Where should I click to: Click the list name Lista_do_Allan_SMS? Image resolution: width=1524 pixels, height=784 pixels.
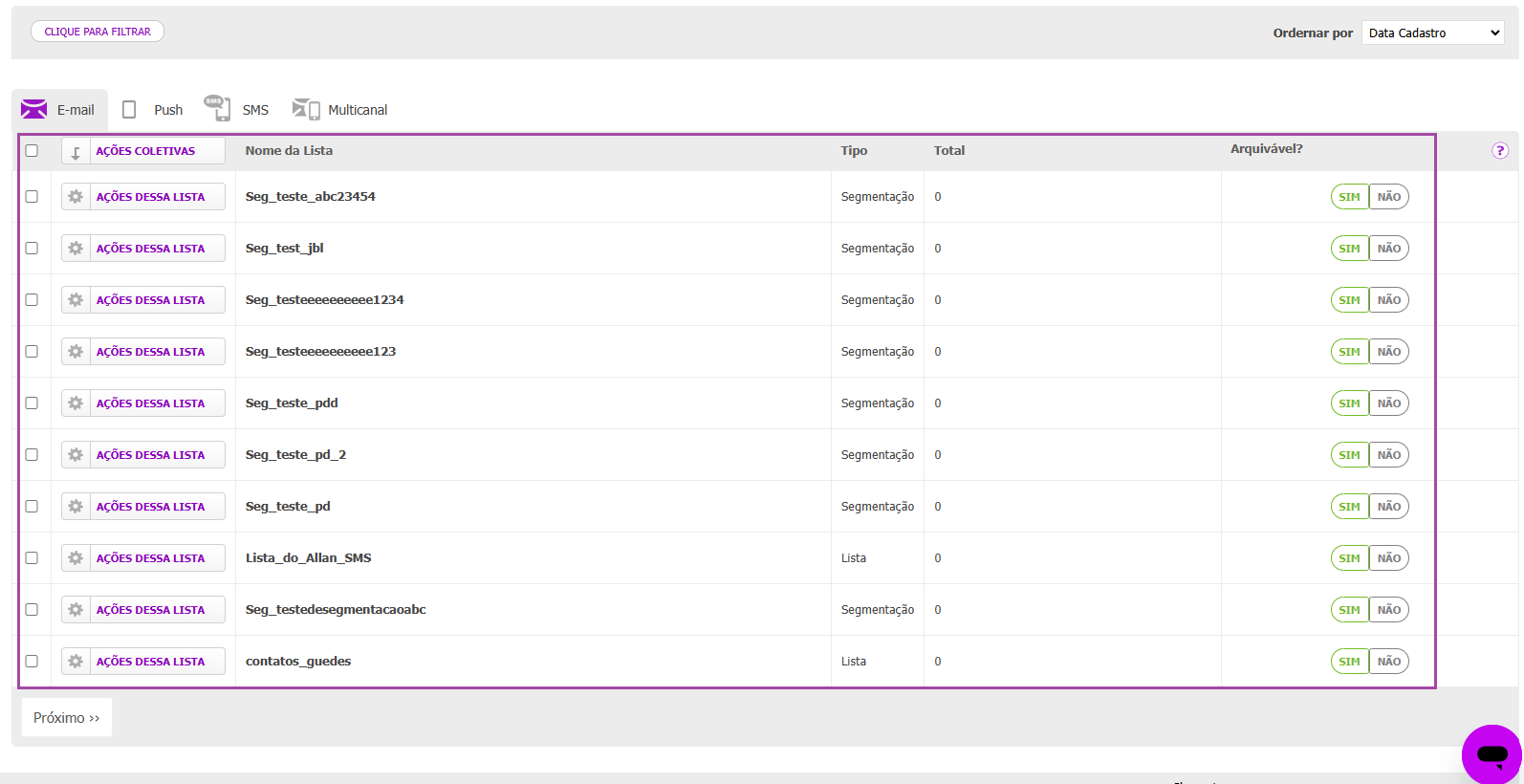[x=308, y=557]
